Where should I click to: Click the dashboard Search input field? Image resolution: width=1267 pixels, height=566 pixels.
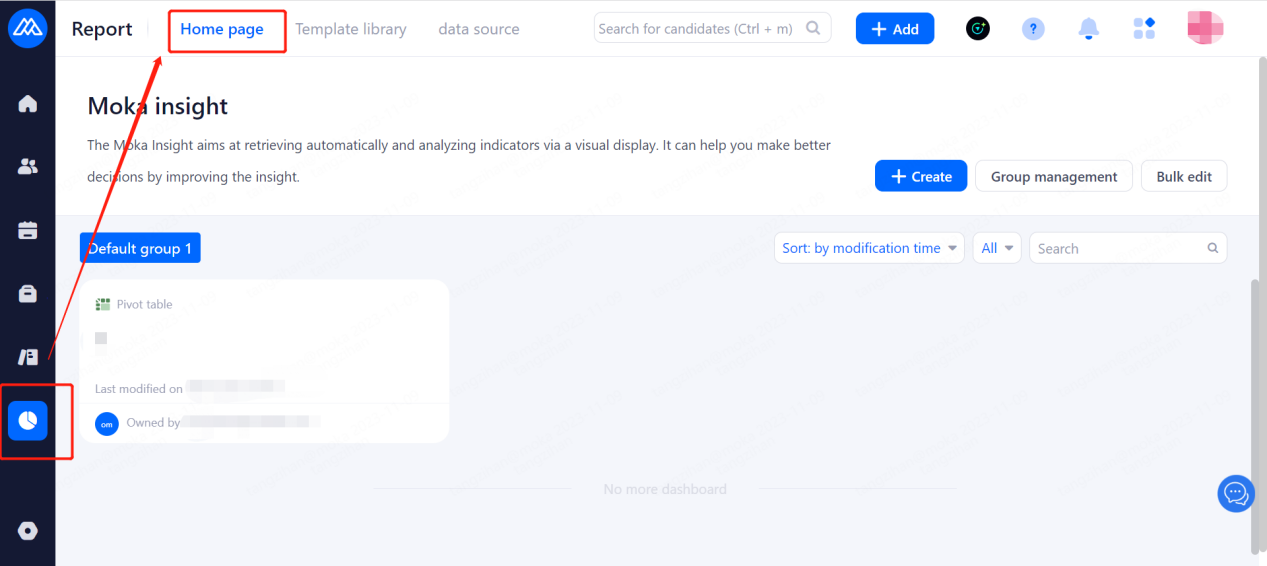[x=1118, y=248]
